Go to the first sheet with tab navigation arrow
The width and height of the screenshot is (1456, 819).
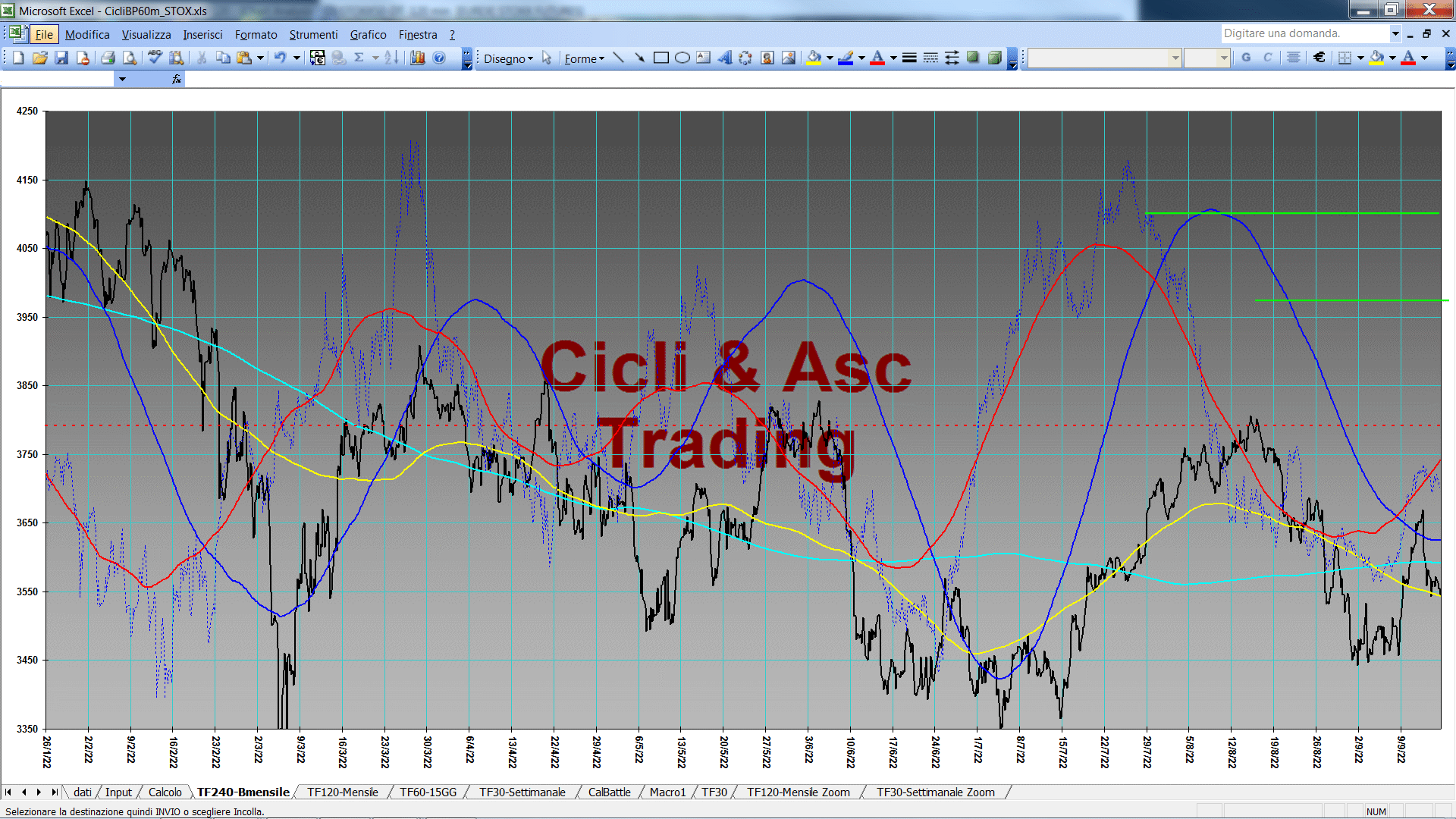tap(8, 792)
